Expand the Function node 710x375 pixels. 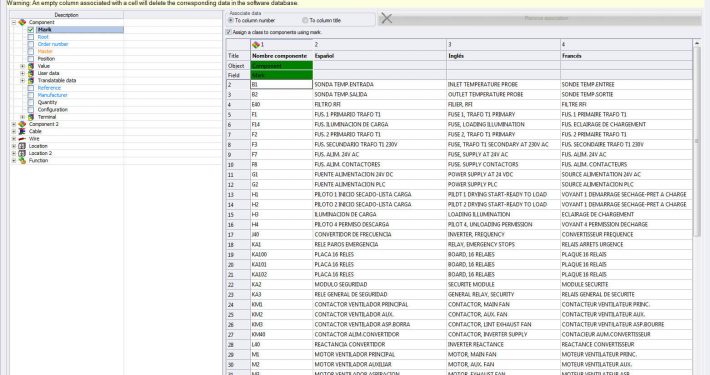(14, 160)
